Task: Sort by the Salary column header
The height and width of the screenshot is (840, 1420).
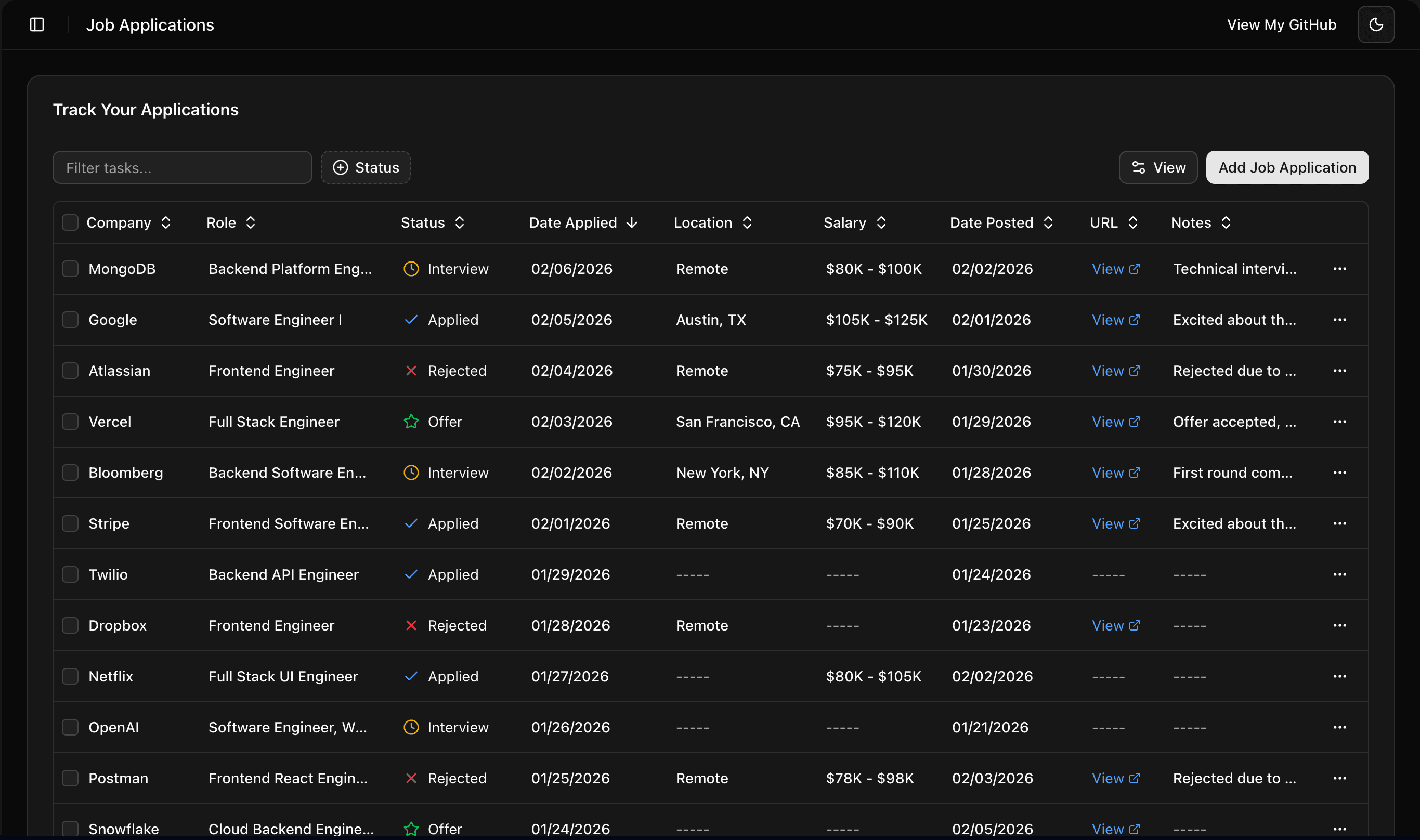Action: [854, 222]
